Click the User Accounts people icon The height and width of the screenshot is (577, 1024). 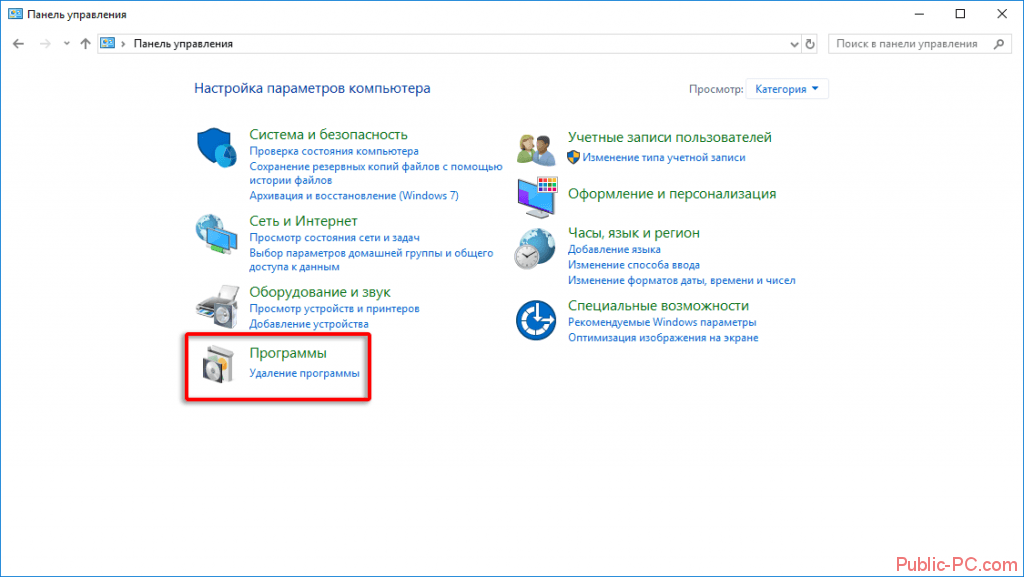[536, 149]
